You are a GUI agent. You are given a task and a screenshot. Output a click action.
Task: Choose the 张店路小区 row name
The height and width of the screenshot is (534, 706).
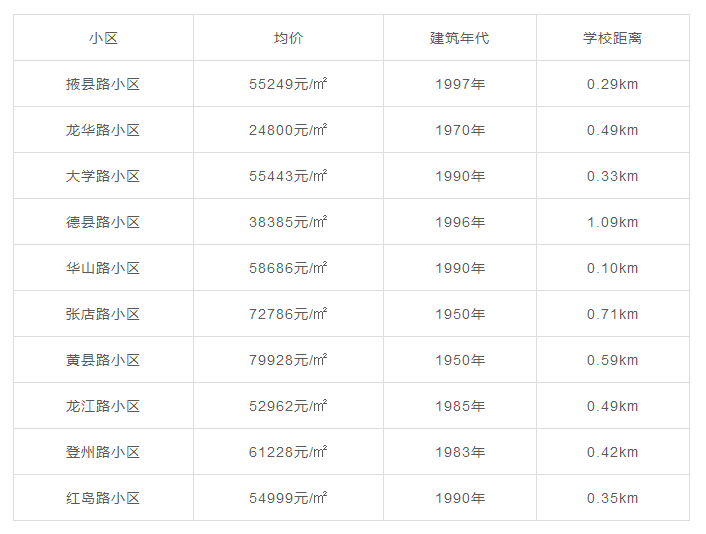pyautogui.click(x=103, y=314)
